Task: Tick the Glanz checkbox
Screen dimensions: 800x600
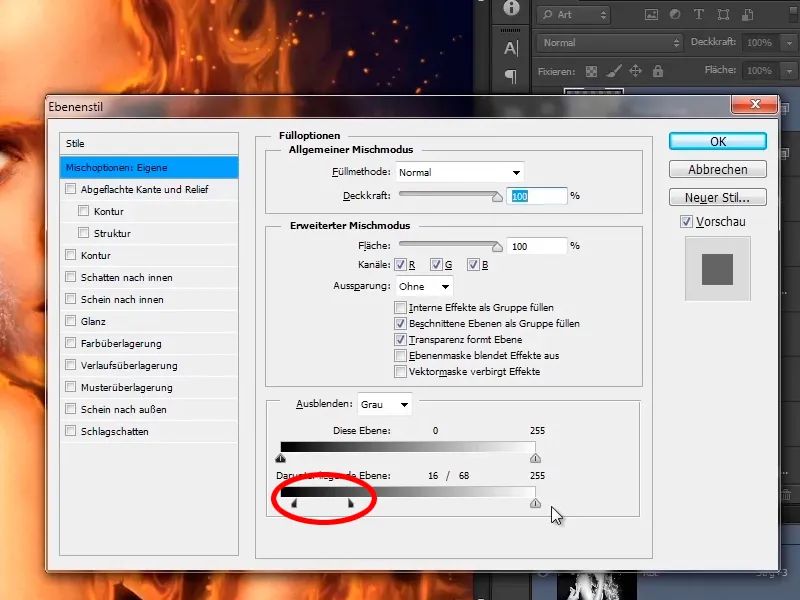Action: 70,321
